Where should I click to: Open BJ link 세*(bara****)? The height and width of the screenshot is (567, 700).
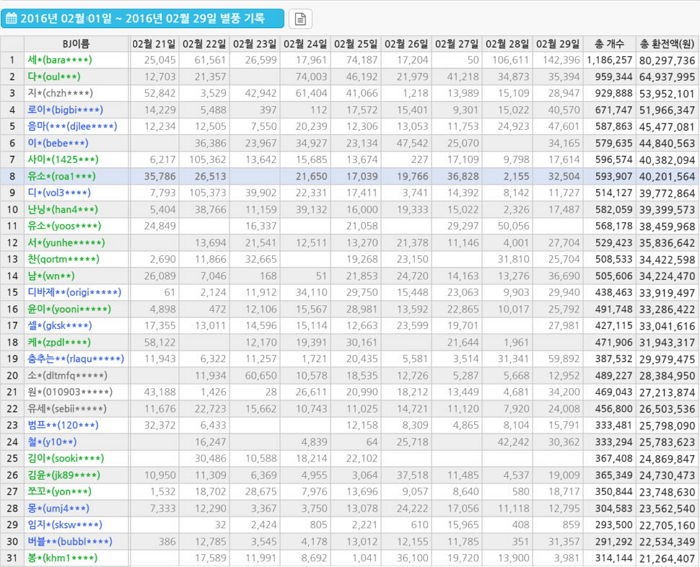pos(62,60)
